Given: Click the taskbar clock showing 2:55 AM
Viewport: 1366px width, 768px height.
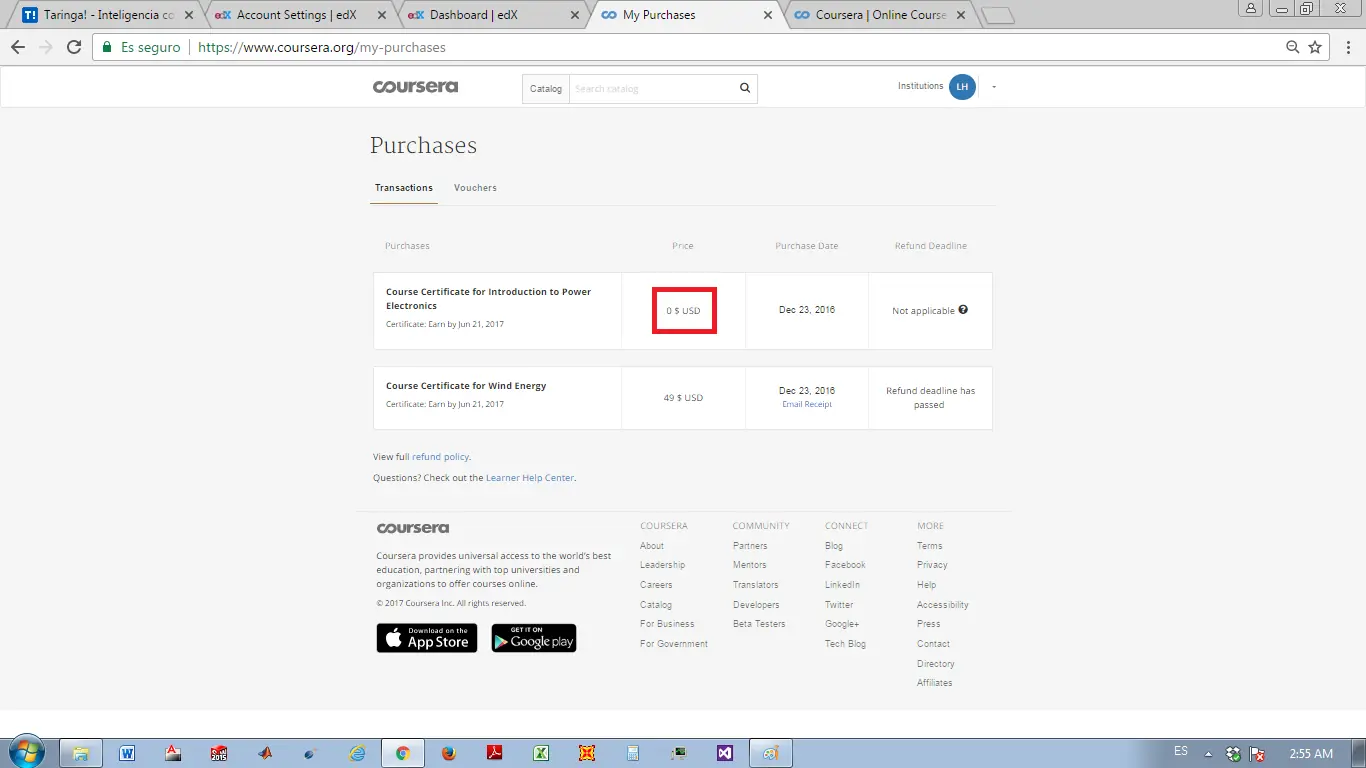Looking at the screenshot, I should click(x=1311, y=754).
